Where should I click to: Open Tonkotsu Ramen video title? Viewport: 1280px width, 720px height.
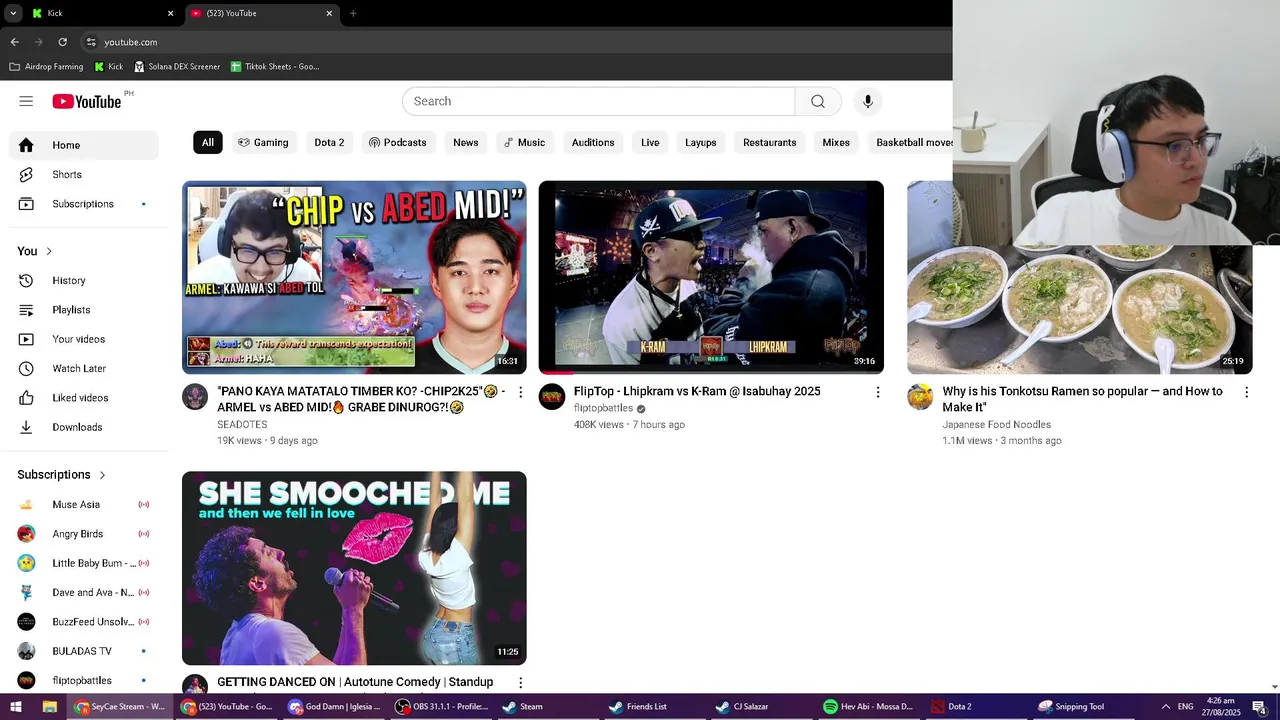click(x=1082, y=399)
